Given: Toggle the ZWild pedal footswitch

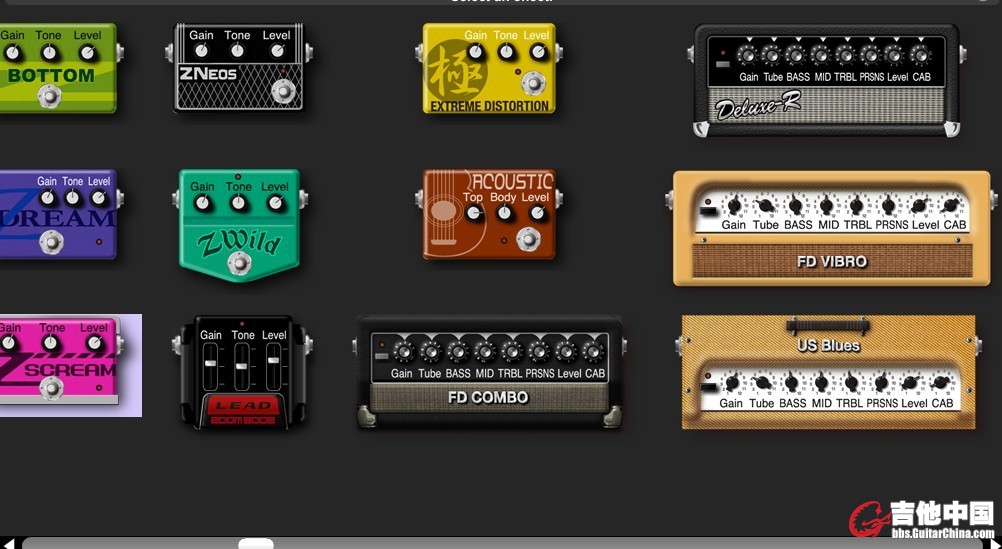Looking at the screenshot, I should click(x=239, y=263).
